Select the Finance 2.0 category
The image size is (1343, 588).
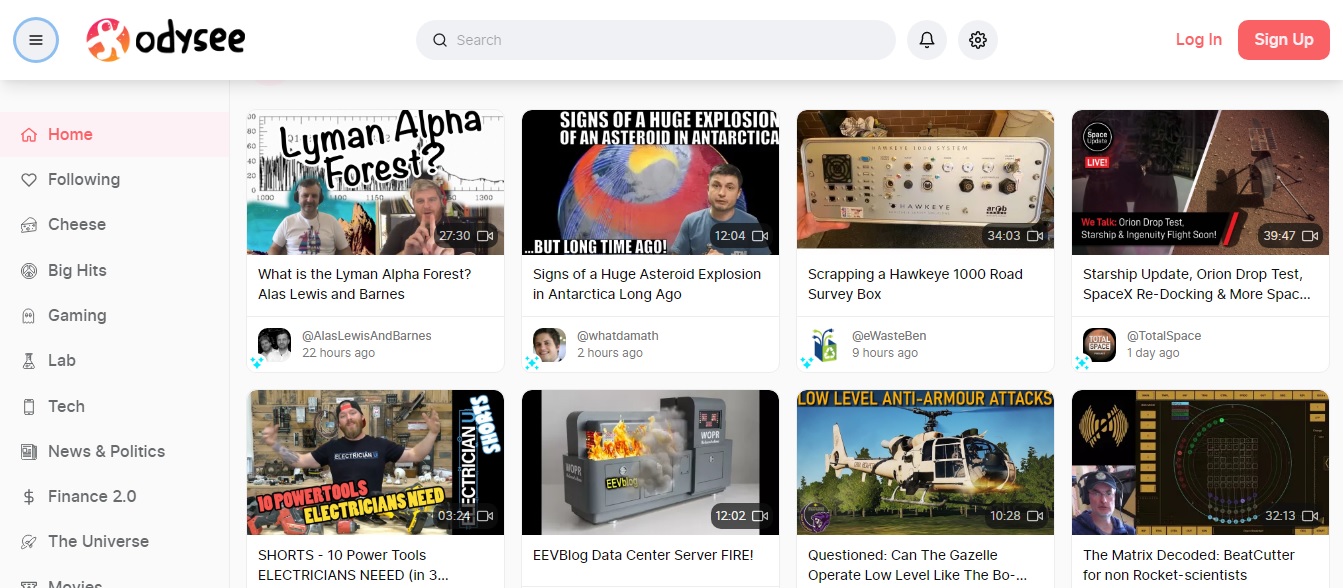click(x=114, y=497)
